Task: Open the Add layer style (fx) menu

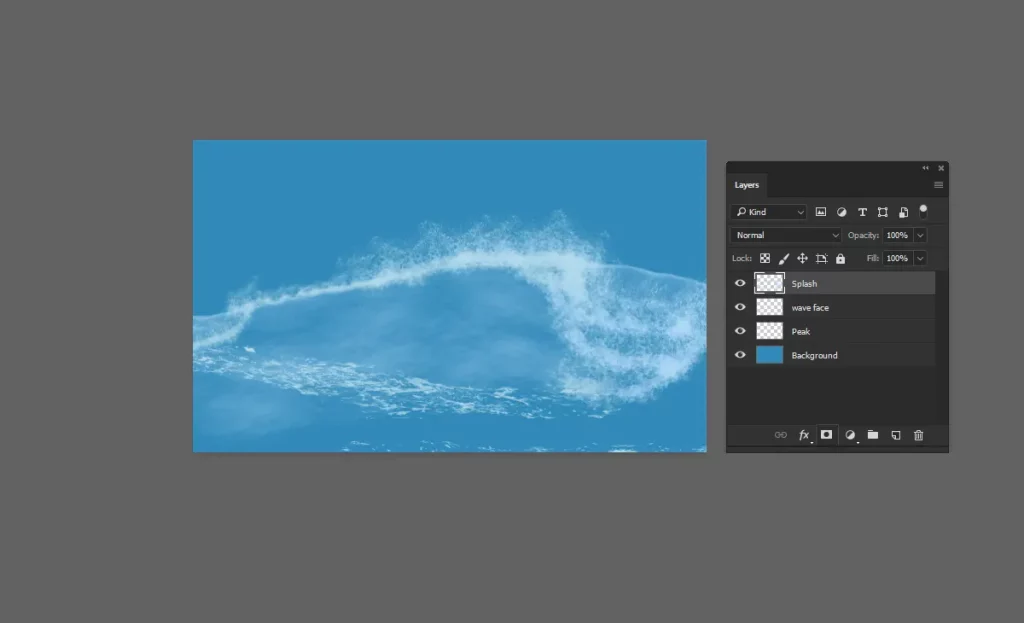Action: [804, 435]
